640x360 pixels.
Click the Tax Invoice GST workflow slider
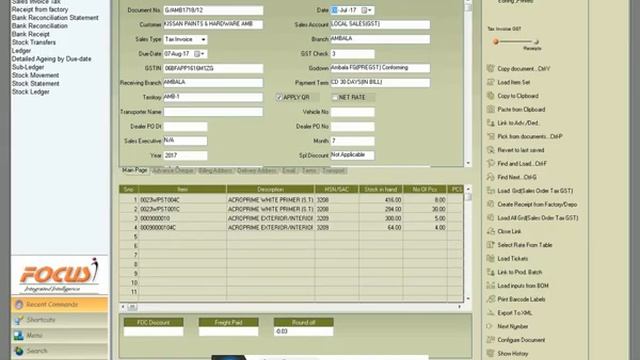point(516,42)
